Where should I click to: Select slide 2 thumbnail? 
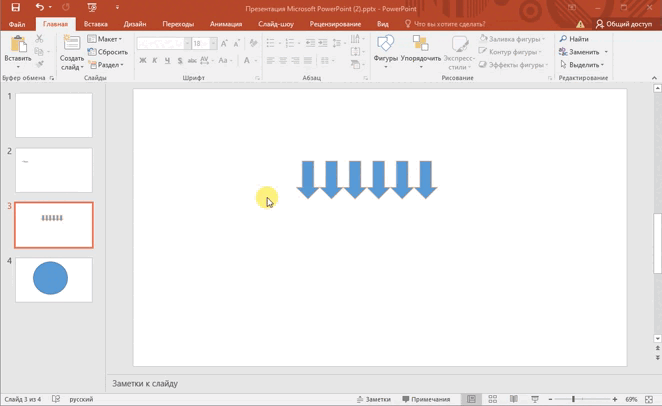(54, 170)
